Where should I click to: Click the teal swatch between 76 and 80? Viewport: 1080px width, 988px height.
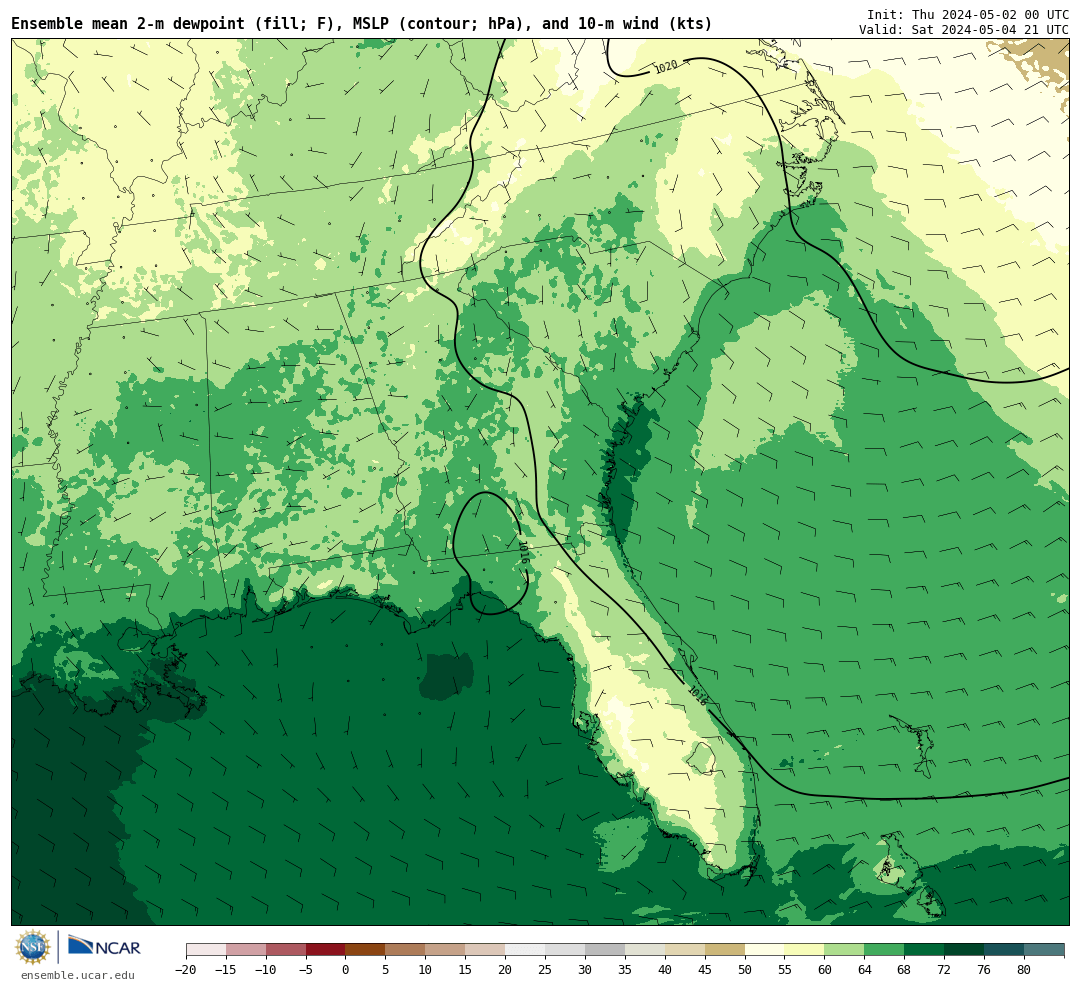tap(1005, 949)
